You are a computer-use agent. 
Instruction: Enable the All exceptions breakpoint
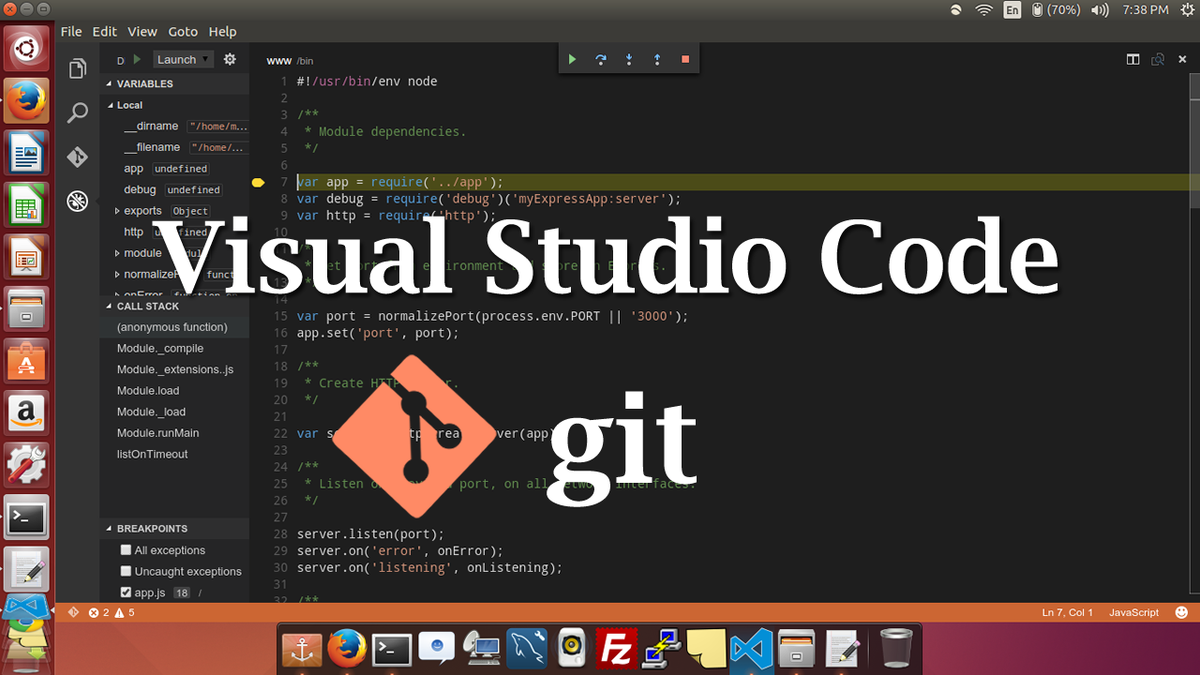click(x=126, y=550)
